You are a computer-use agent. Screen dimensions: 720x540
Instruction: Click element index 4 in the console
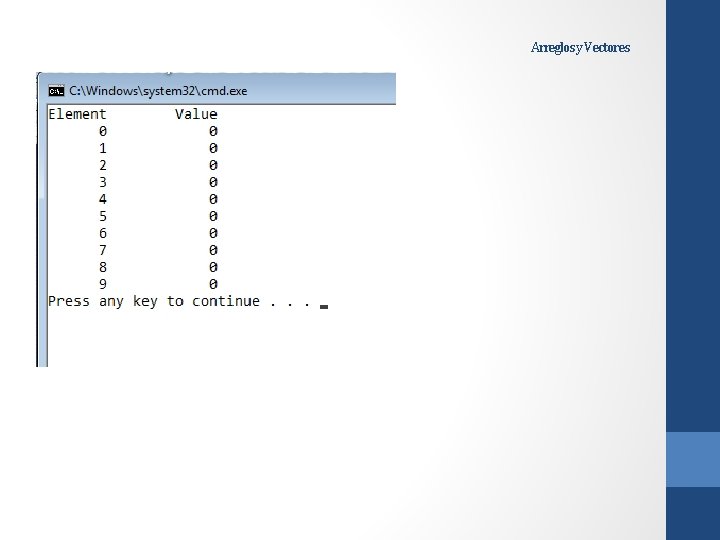tap(103, 199)
